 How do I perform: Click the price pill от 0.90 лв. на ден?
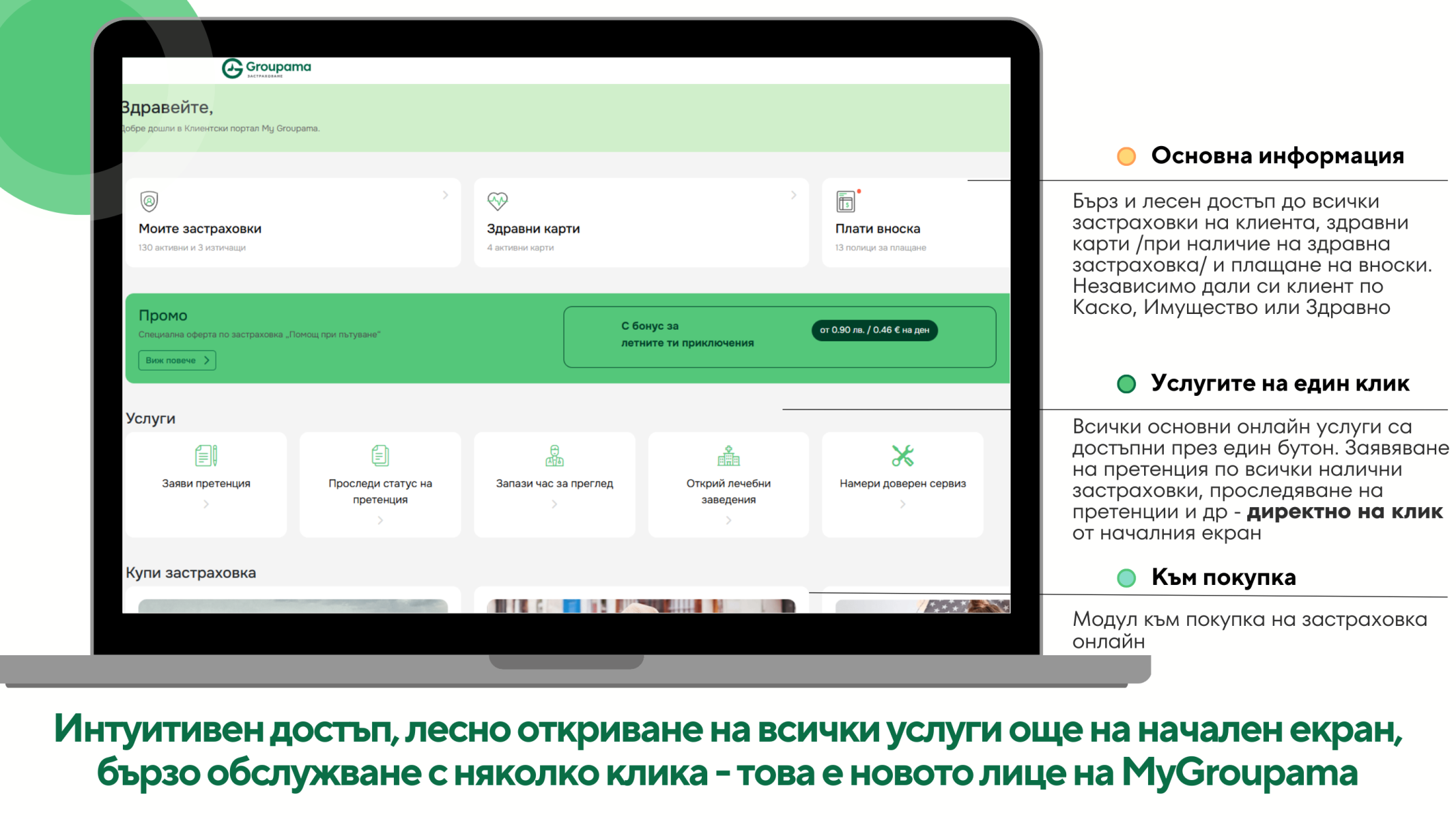click(x=874, y=330)
